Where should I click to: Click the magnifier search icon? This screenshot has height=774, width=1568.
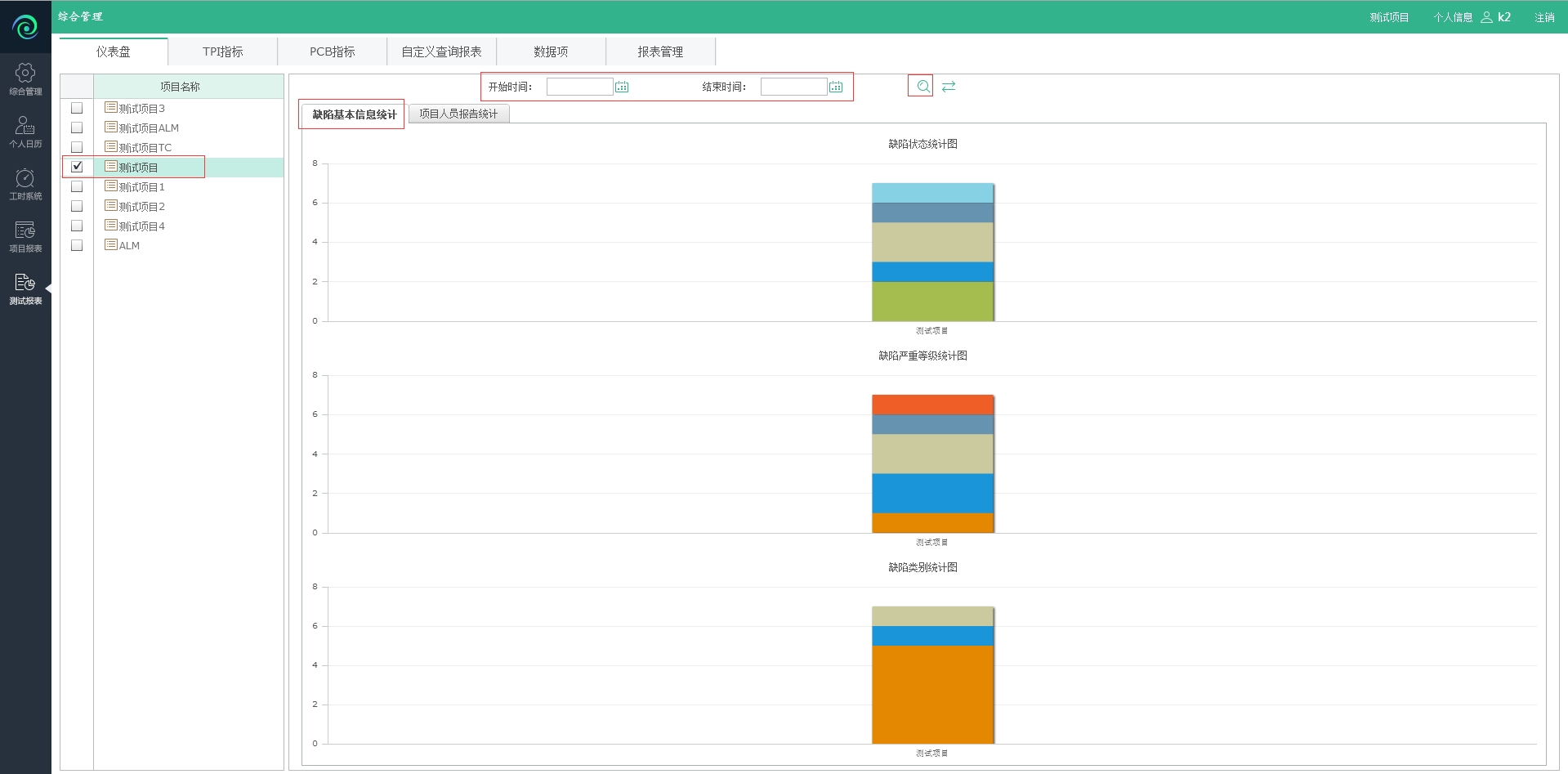pyautogui.click(x=921, y=86)
